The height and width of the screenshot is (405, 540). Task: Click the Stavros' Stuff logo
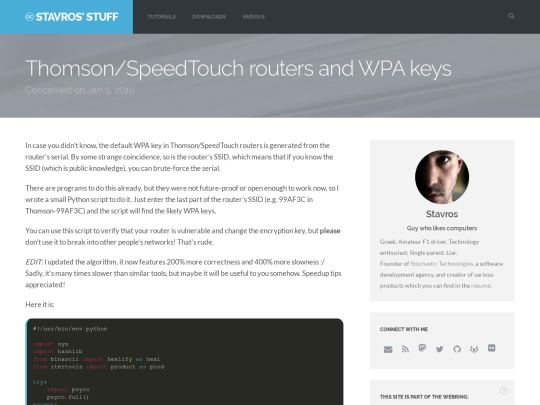pyautogui.click(x=72, y=17)
